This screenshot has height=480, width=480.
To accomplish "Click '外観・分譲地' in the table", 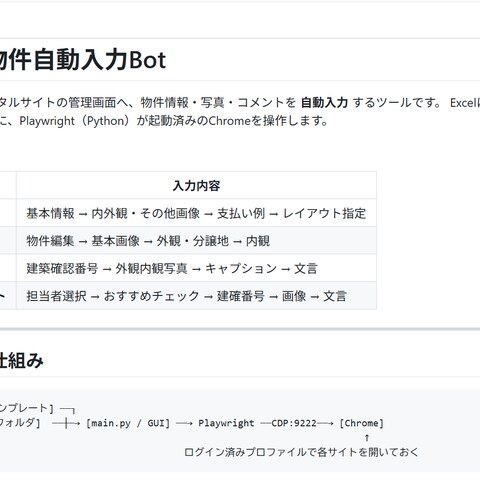I will (193, 241).
